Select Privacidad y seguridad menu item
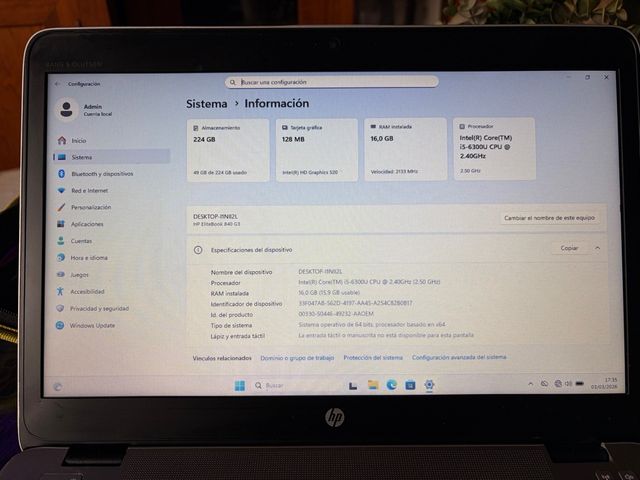 [98, 308]
